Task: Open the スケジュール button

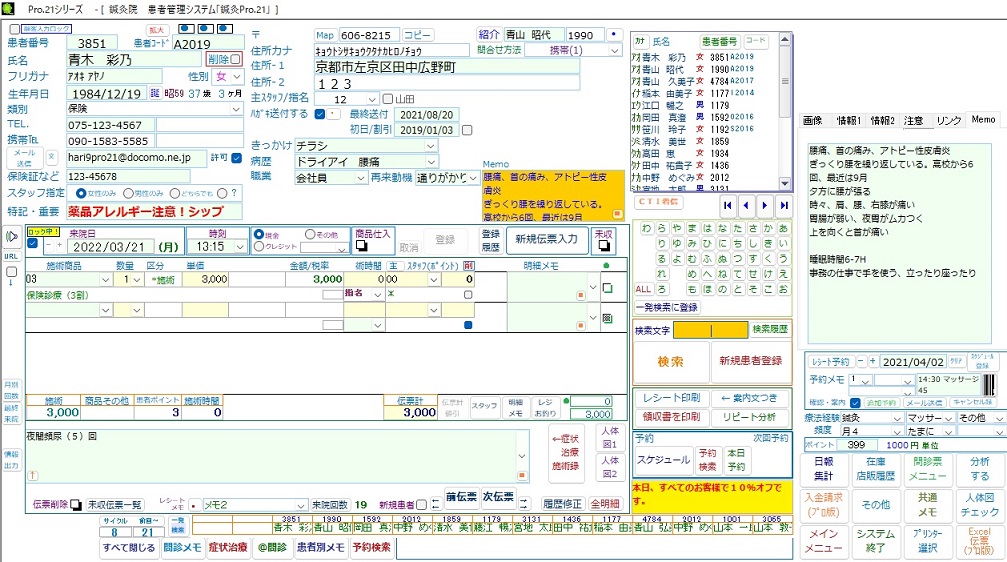Action: click(663, 460)
